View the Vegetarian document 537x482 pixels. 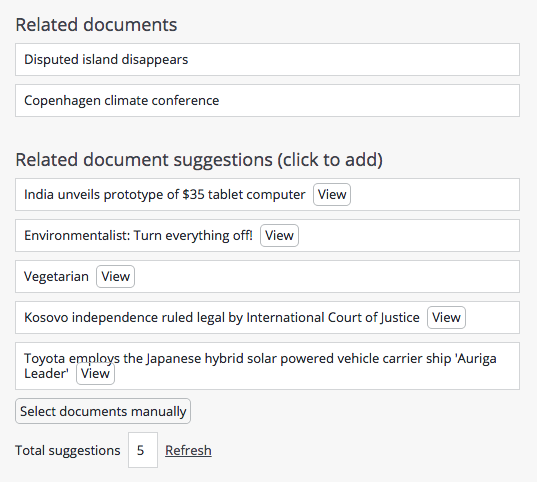point(115,276)
